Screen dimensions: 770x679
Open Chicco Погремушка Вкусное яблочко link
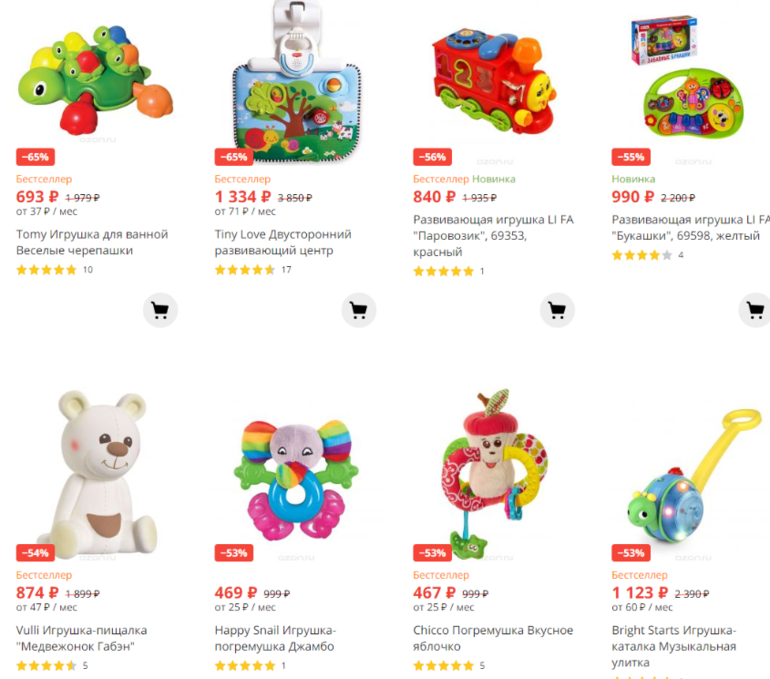click(493, 638)
